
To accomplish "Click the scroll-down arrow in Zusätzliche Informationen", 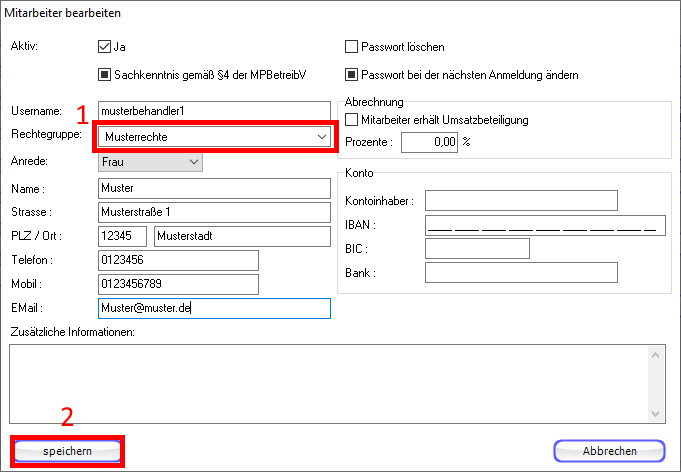I will [x=656, y=414].
